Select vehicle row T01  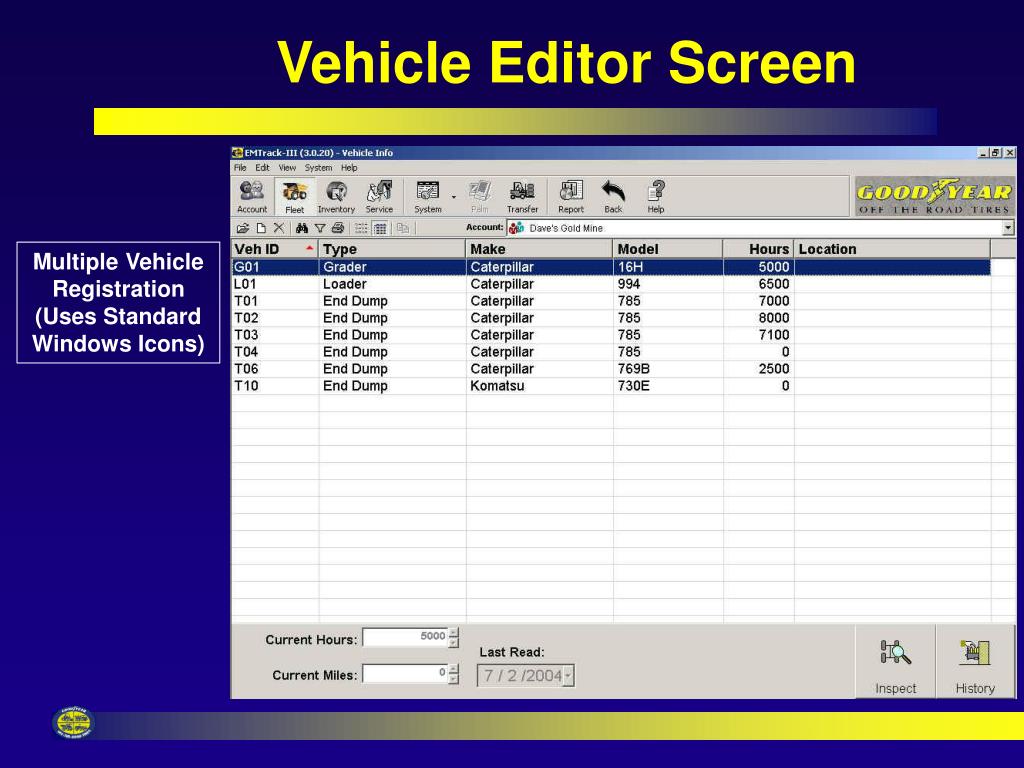pos(611,301)
